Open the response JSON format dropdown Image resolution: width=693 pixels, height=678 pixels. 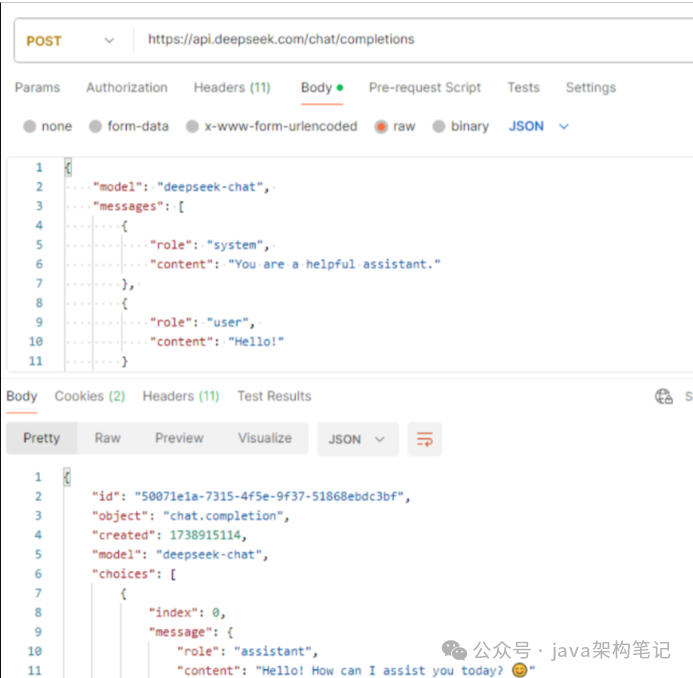pos(358,439)
